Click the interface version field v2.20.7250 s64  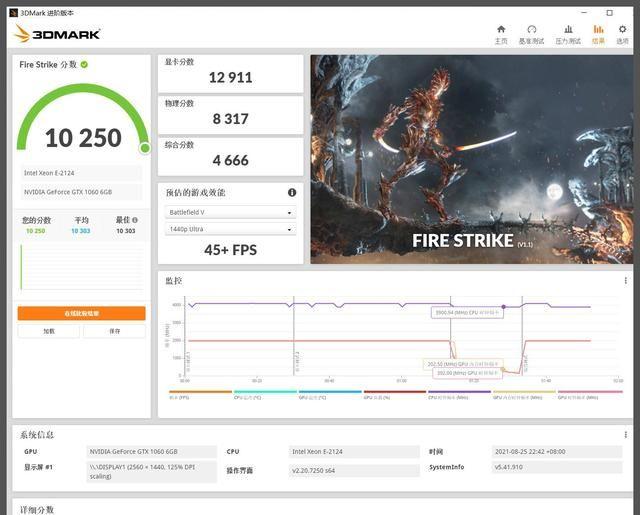point(354,470)
